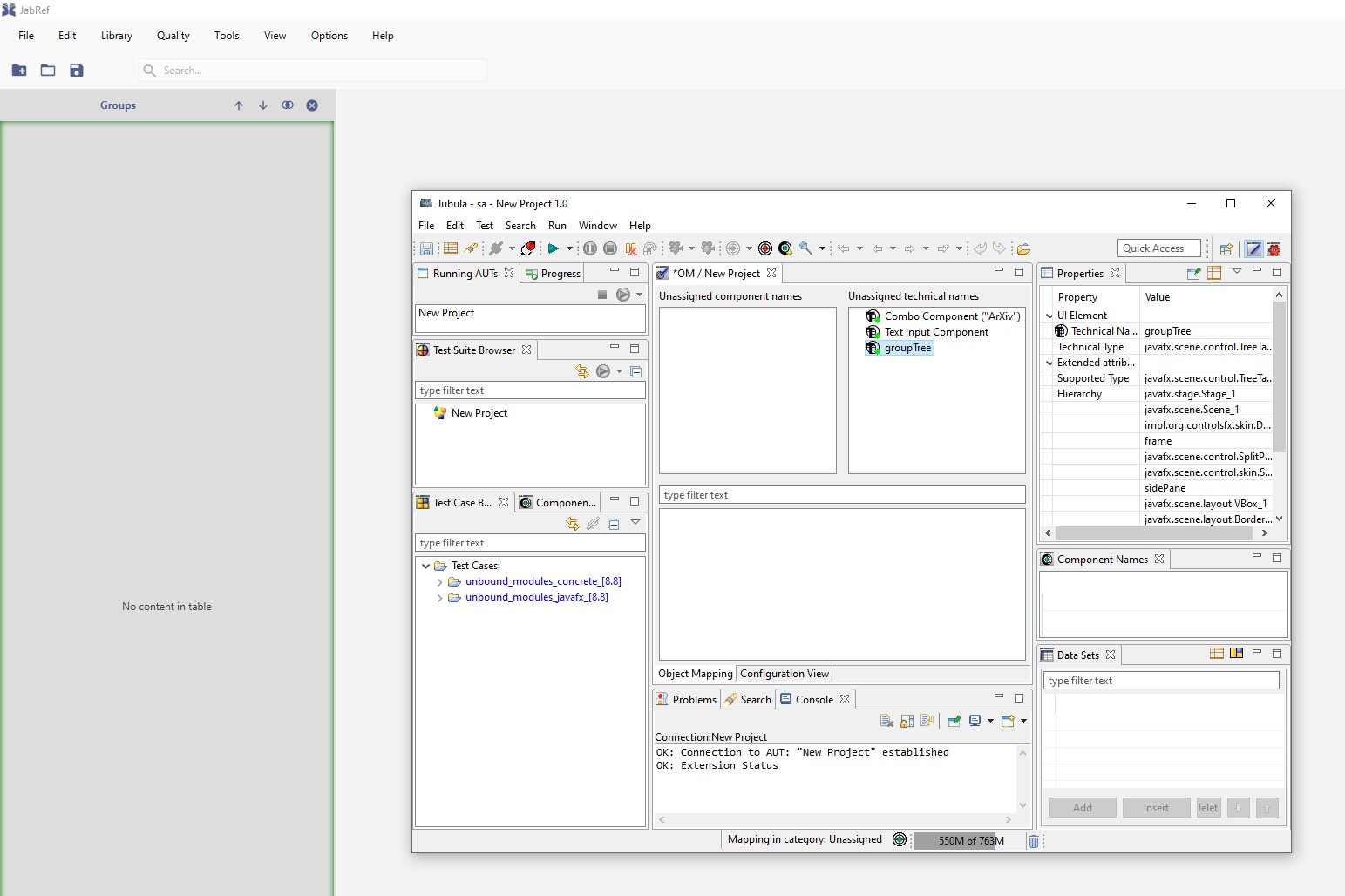Screen dimensions: 1345x896
Task: Click the Add button in Data Sets
Action: coord(1083,808)
